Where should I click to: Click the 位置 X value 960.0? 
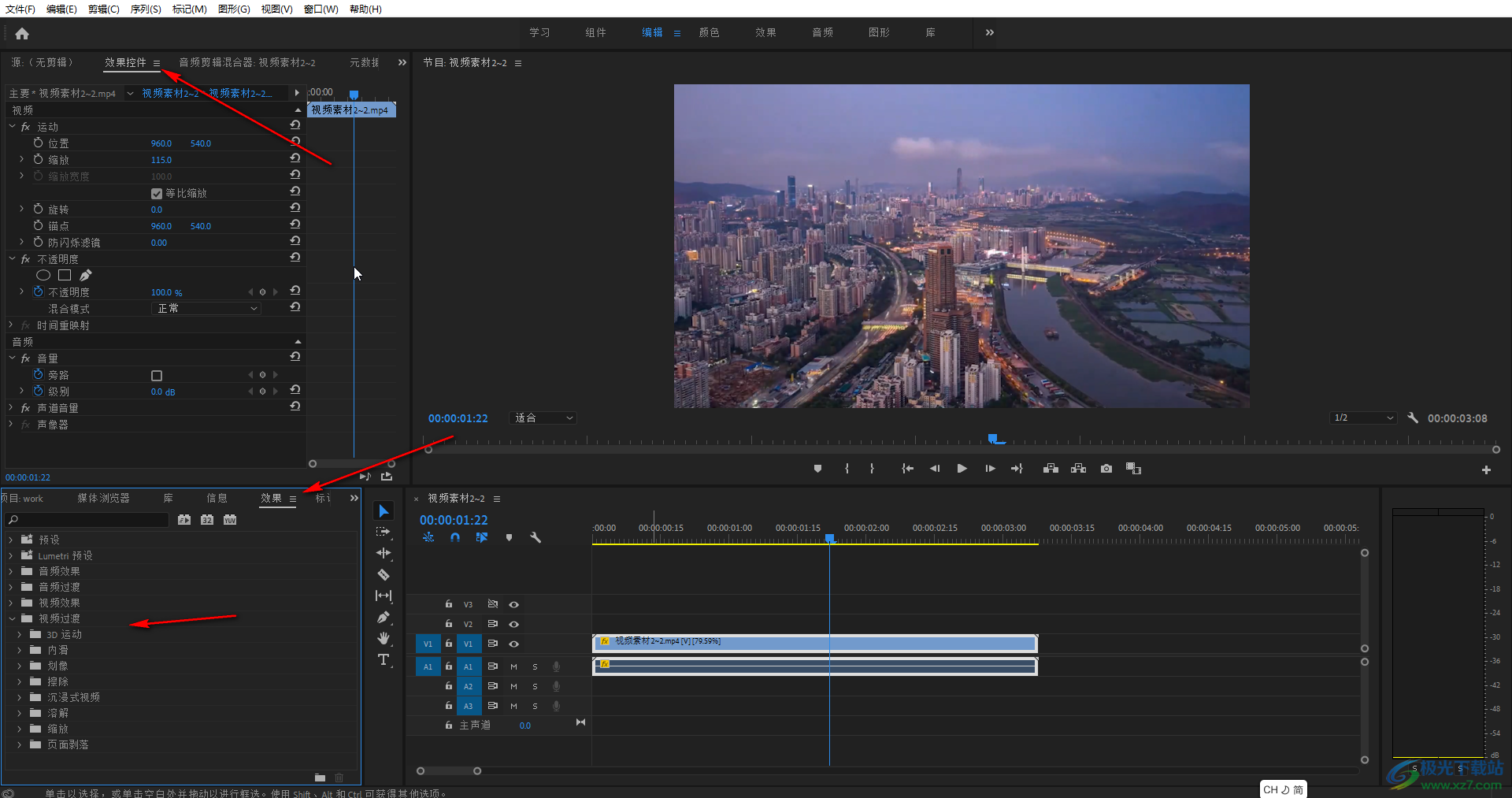161,143
